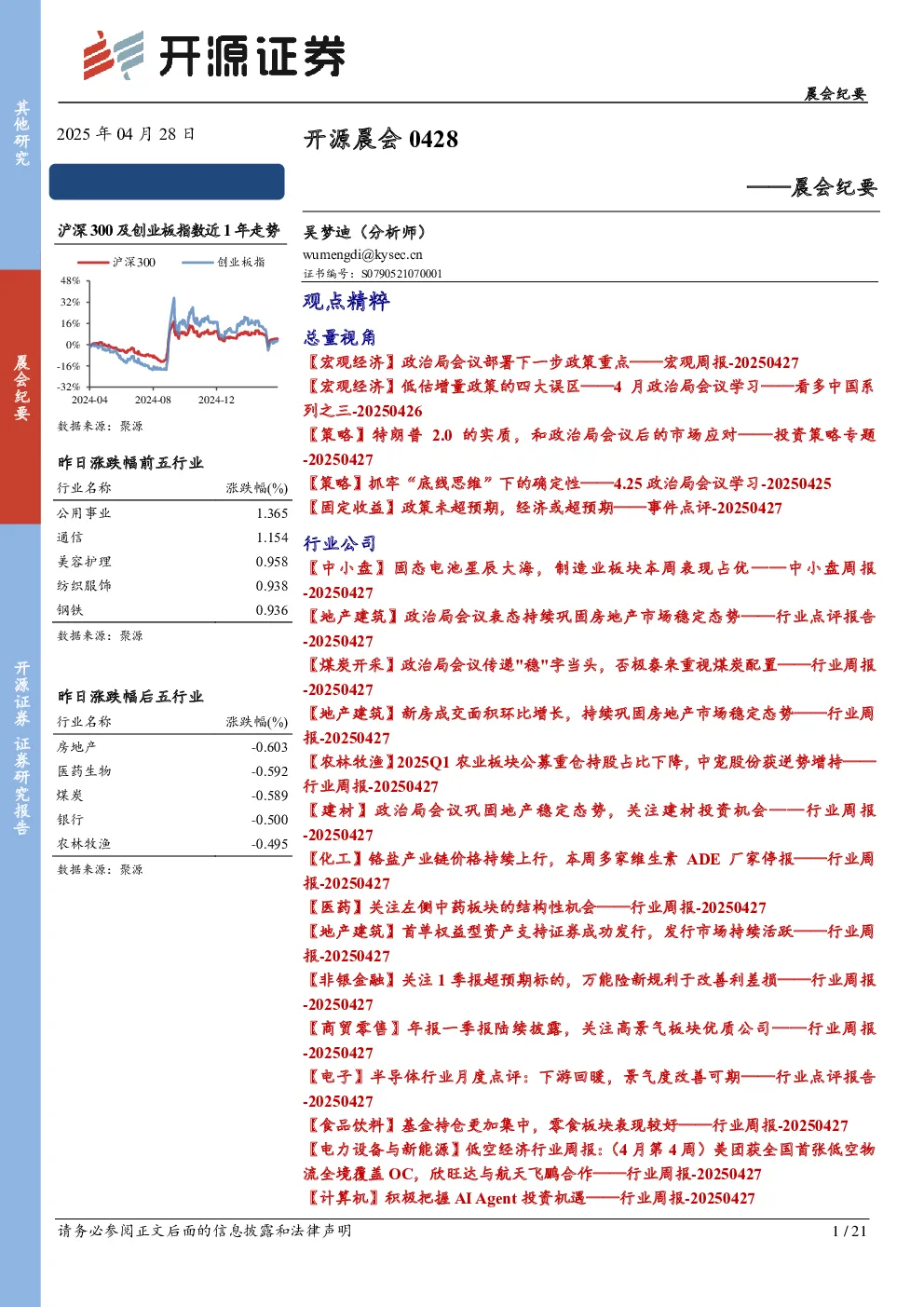Select the 通信 row value 1.154

272,538
